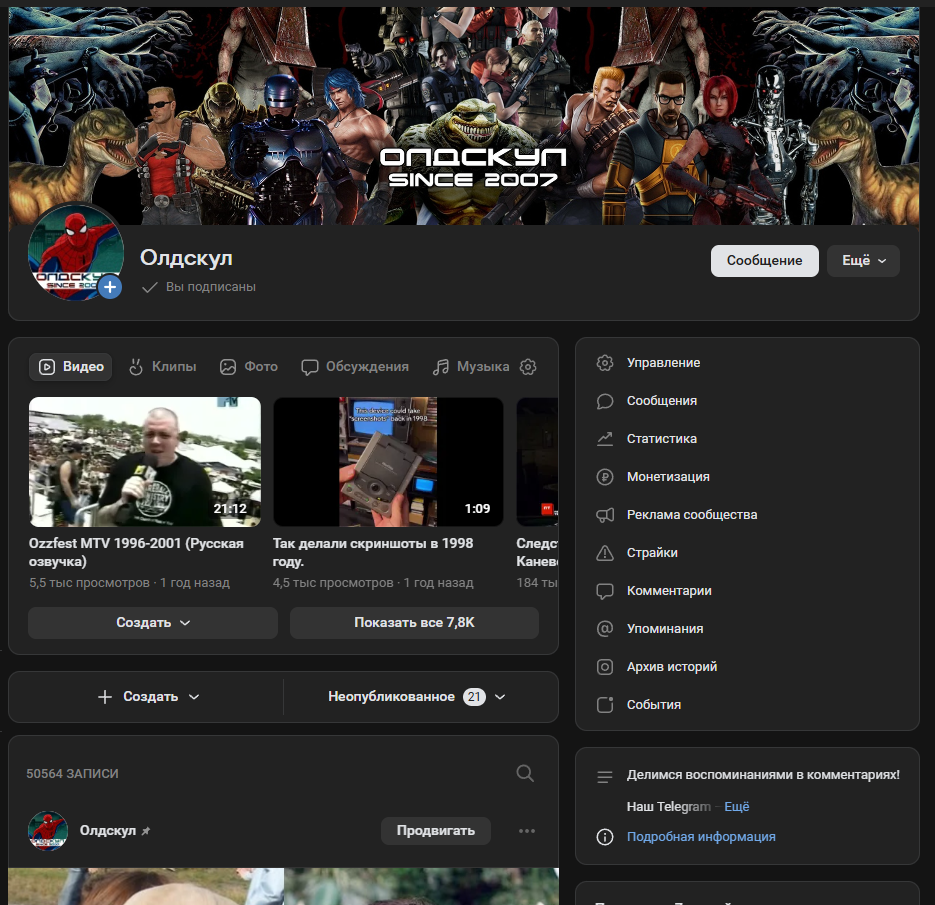Switch to the Музыка tab

470,367
